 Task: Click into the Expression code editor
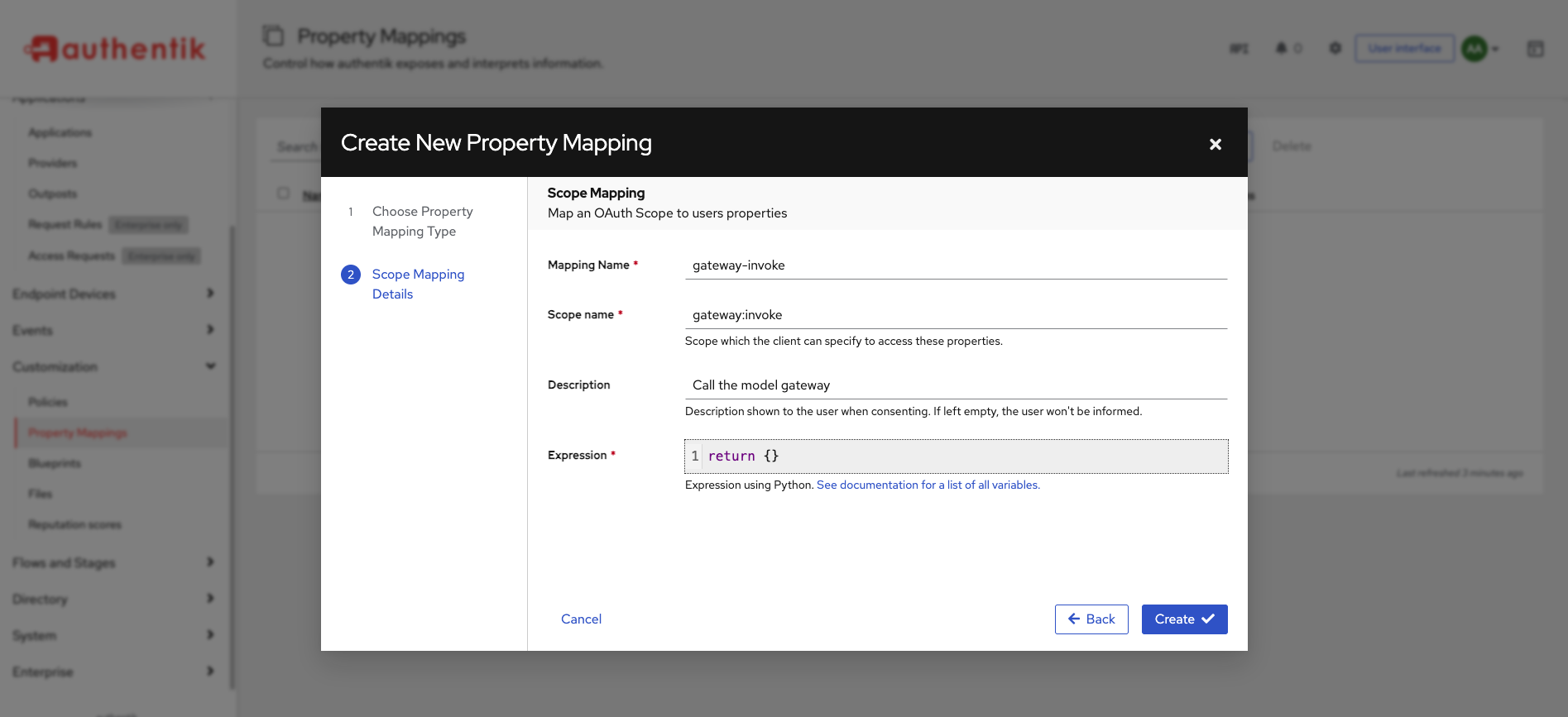(x=956, y=456)
